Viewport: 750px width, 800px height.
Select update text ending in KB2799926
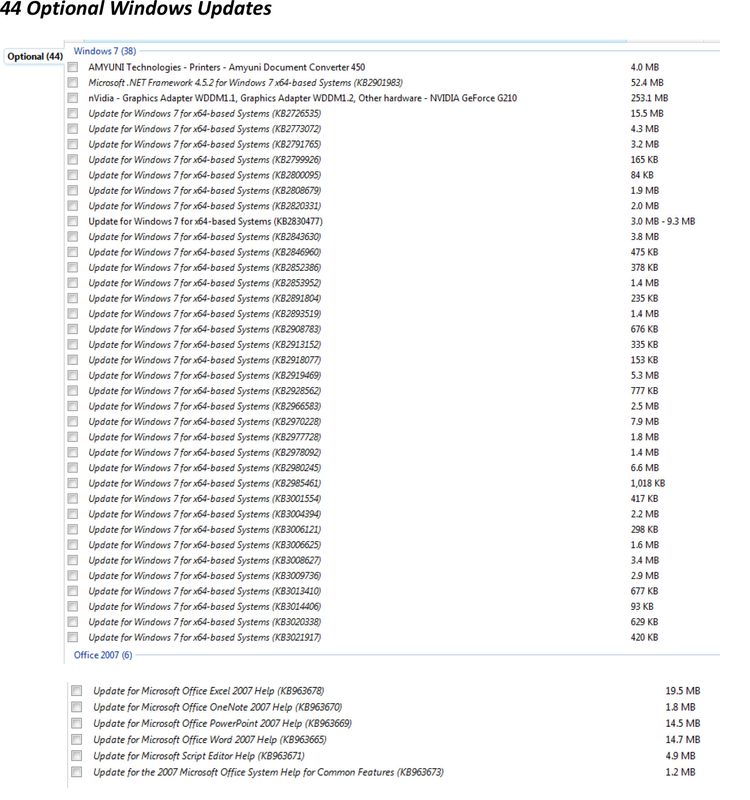(x=205, y=160)
